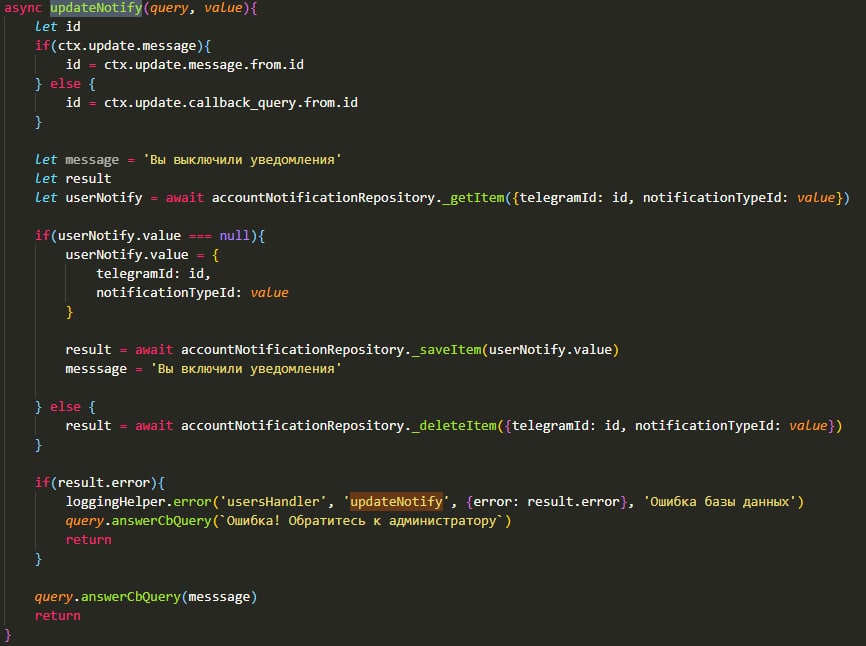The image size is (866, 646).
Task: Click the 'null' keyword in the if condition
Action: [235, 236]
